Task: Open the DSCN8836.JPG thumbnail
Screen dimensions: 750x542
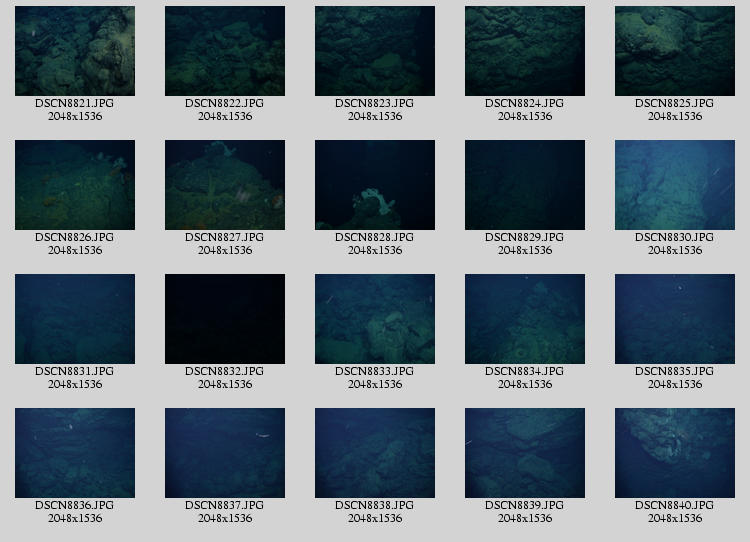Action: click(x=75, y=453)
